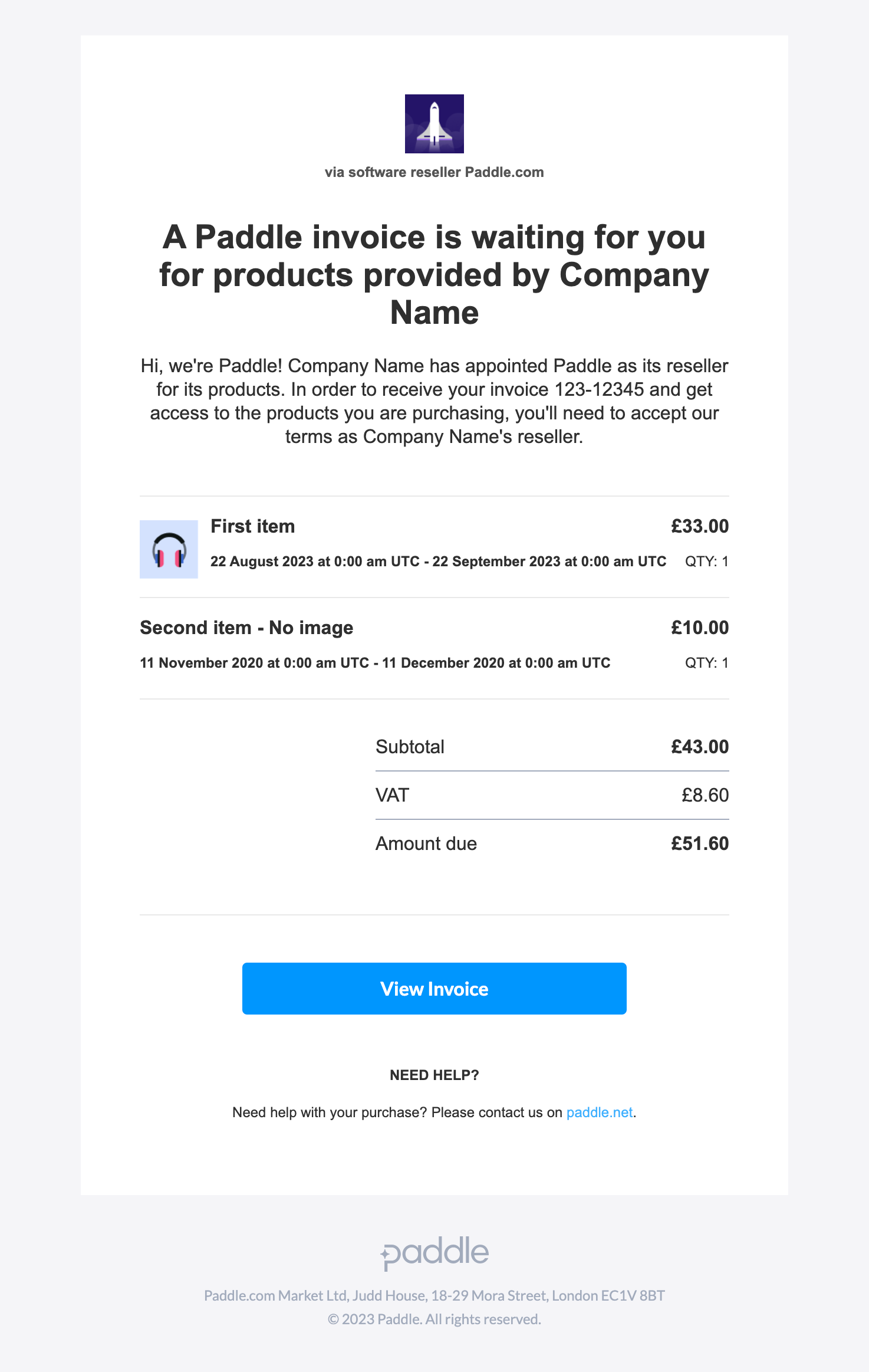This screenshot has height=1372, width=869.
Task: Click the VAT £8.60 amount
Action: (x=705, y=795)
